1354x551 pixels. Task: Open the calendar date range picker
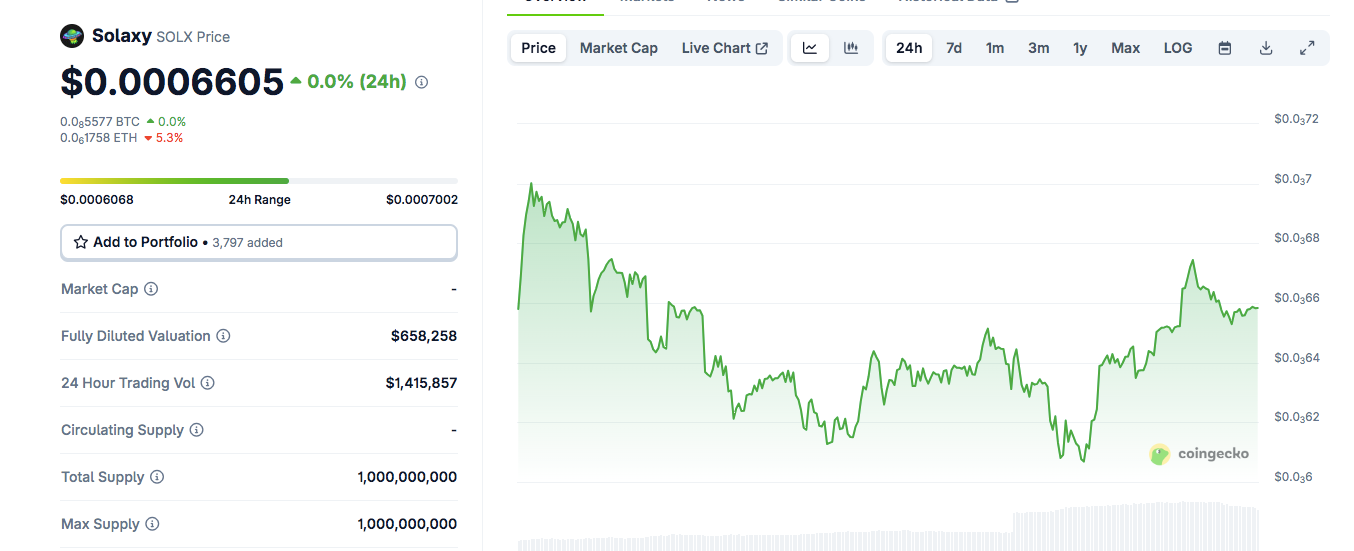pos(1224,48)
